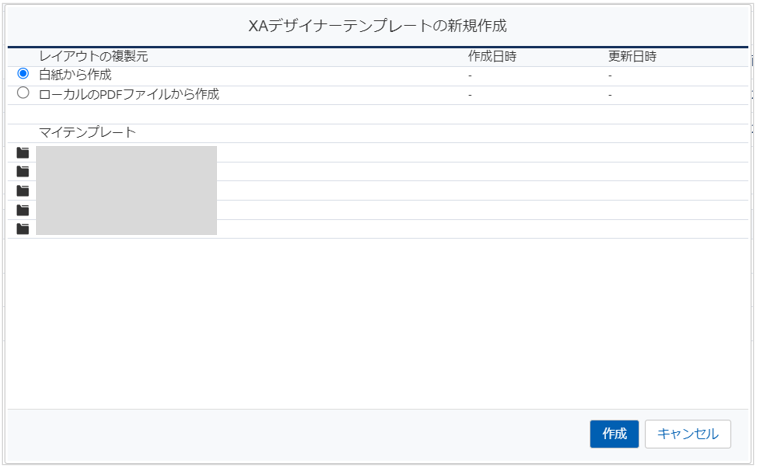This screenshot has width=757, height=469.
Task: Click the first folder's redacted name in マイテンプレート
Action: pos(126,153)
